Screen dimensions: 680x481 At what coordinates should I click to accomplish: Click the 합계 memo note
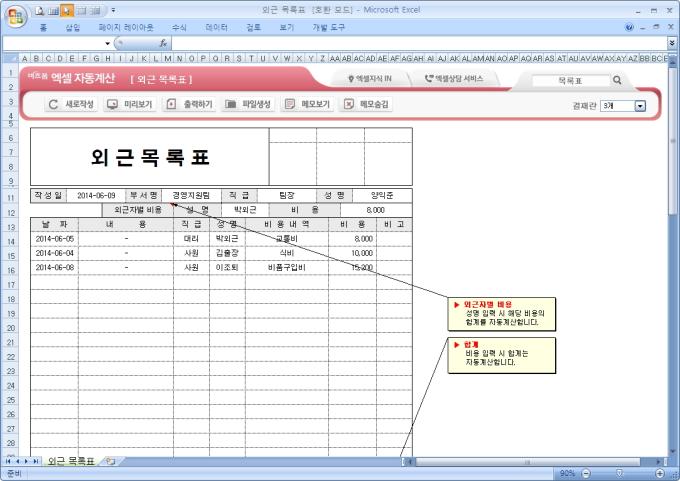[x=501, y=355]
